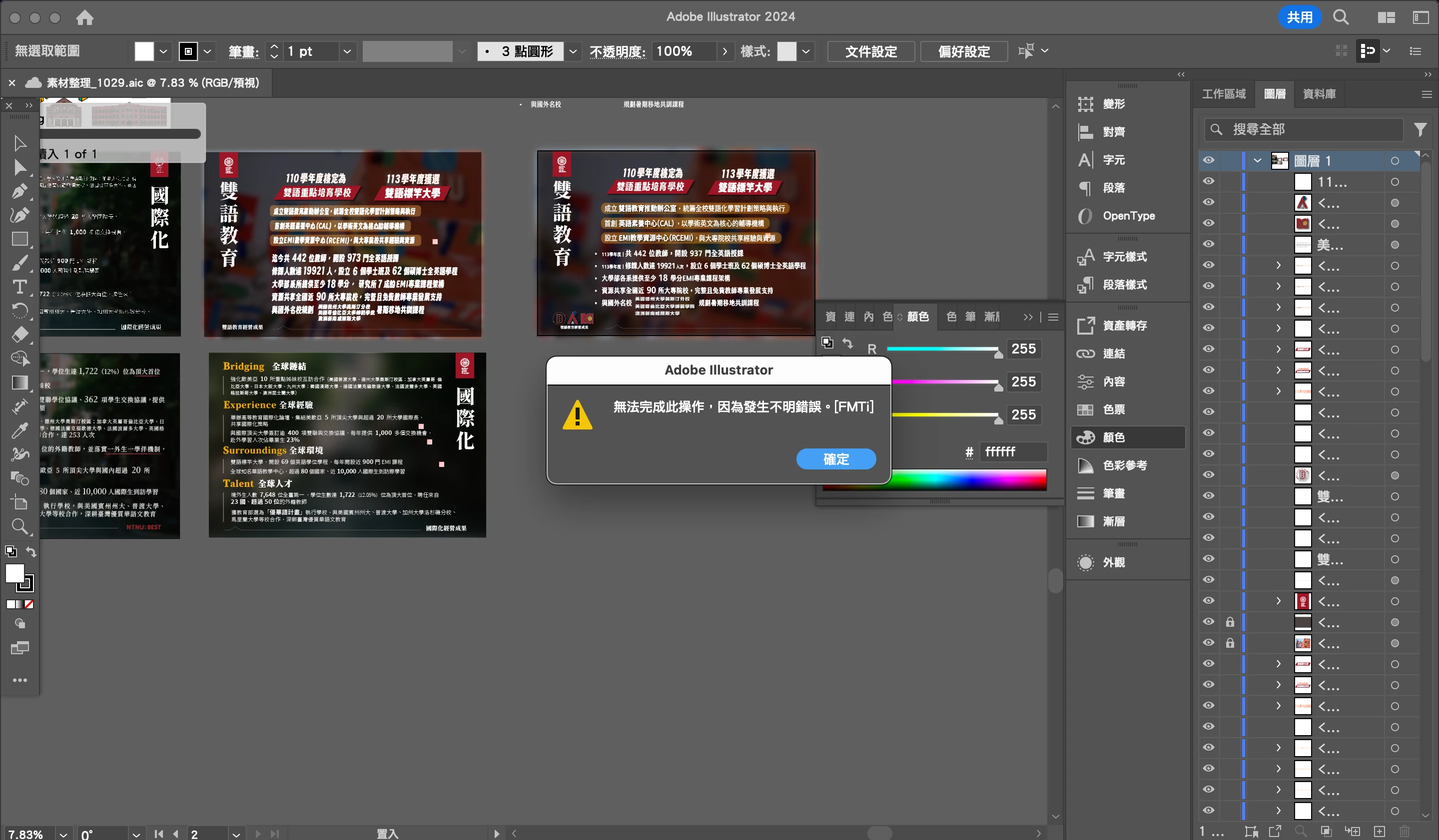This screenshot has height=840, width=1439.
Task: Open the 變形 (Transform) panel
Action: coord(1114,104)
